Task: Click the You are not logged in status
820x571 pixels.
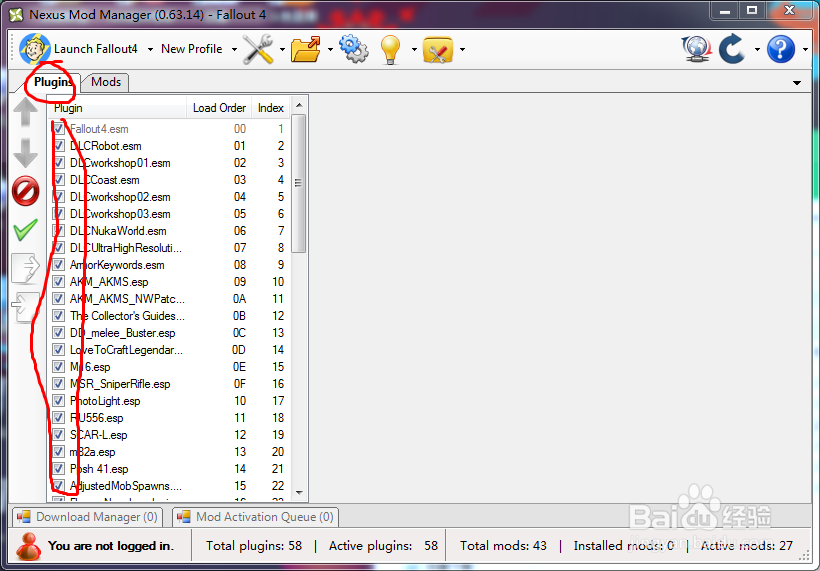Action: [110, 546]
